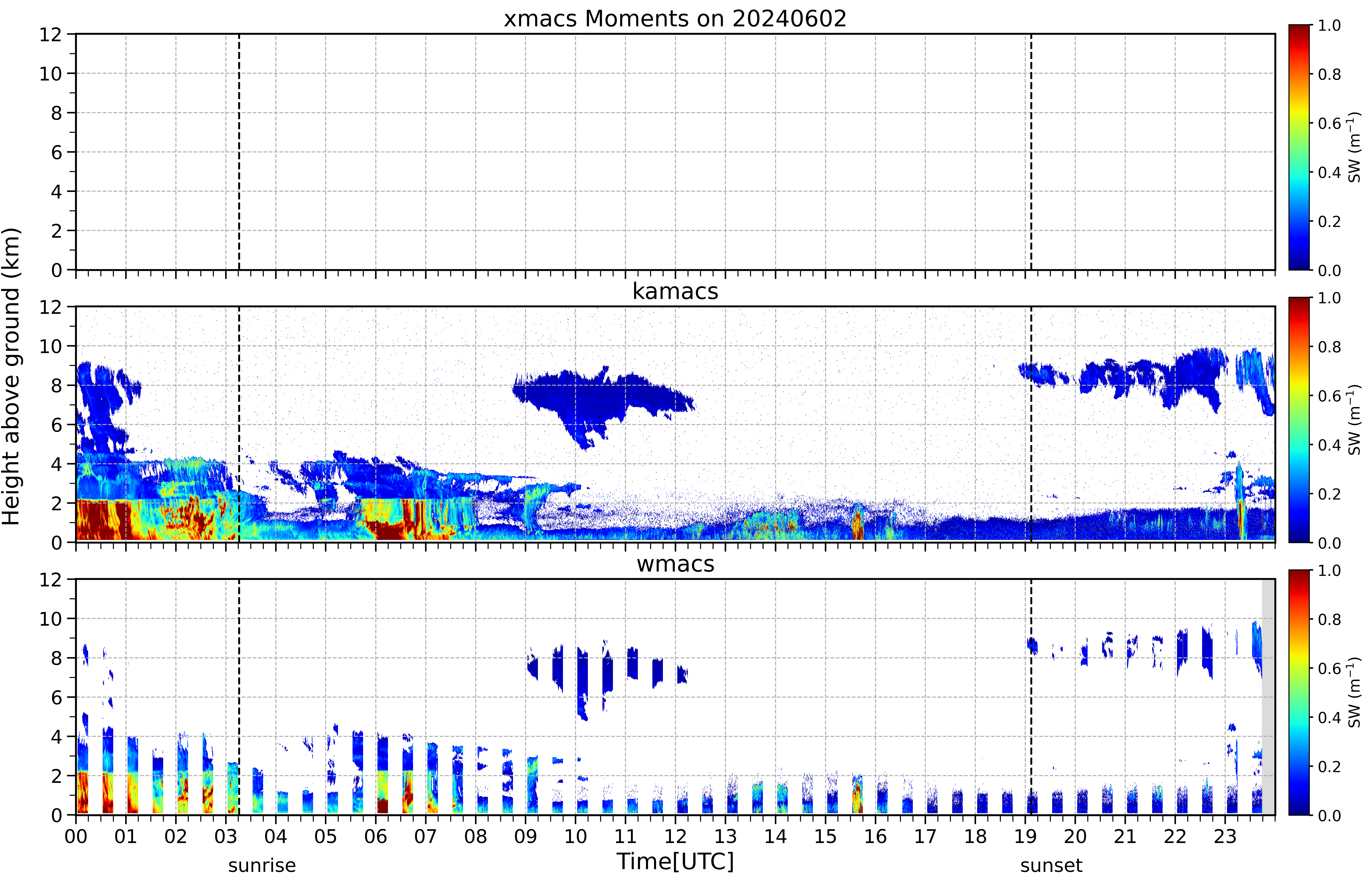This screenshot has width=1372, height=885.
Task: Click the 'Time[UTC]' axis label
Action: tap(675, 861)
